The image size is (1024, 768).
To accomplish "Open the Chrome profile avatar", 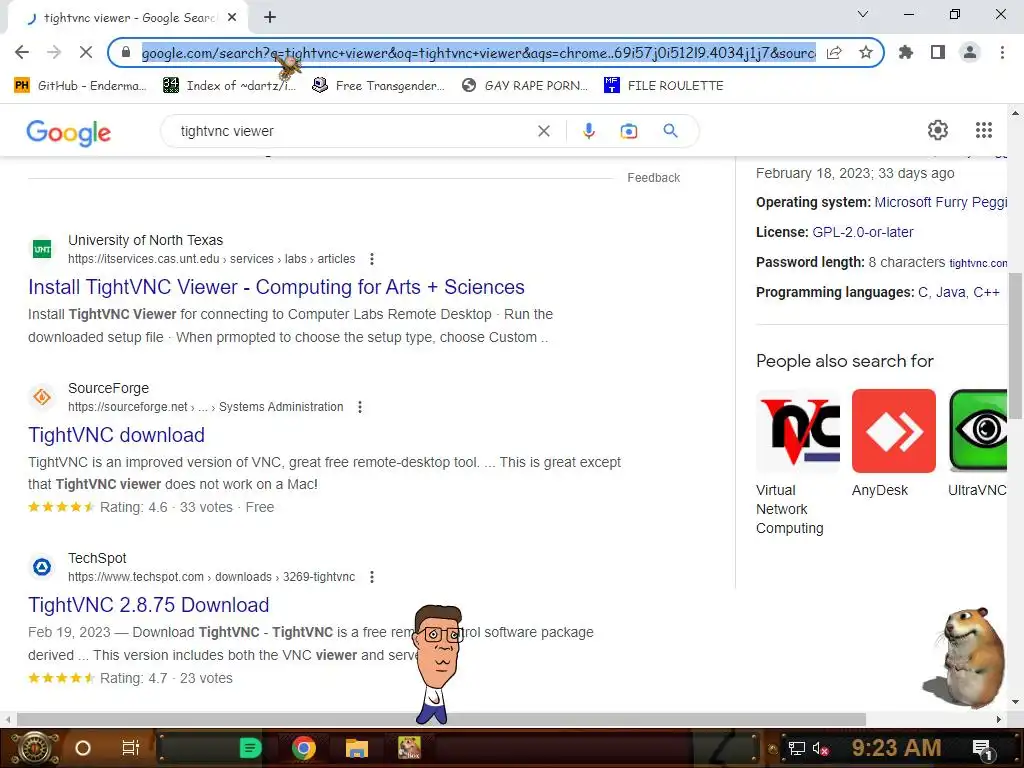I will click(x=970, y=52).
